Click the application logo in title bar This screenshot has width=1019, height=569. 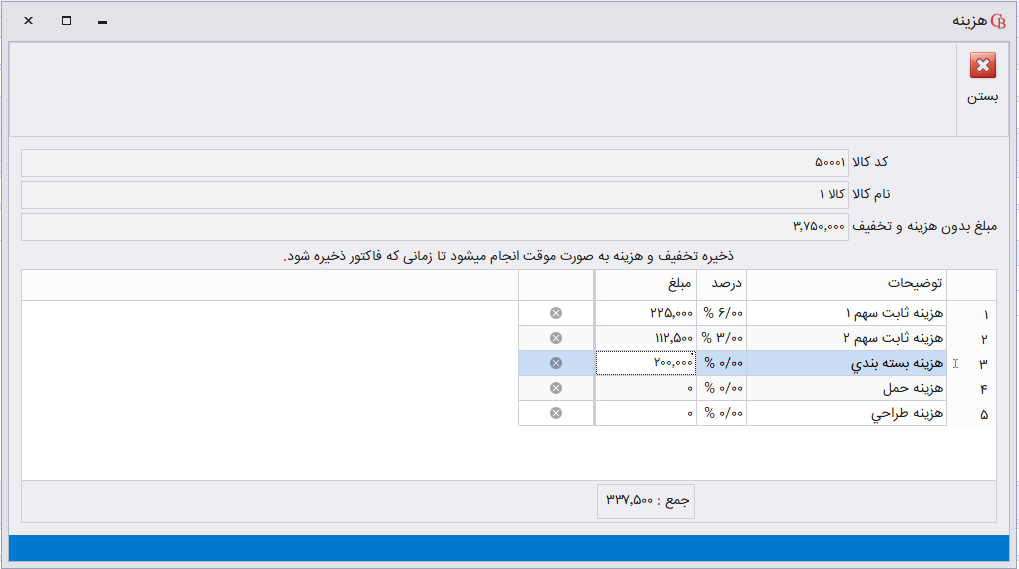coord(997,21)
